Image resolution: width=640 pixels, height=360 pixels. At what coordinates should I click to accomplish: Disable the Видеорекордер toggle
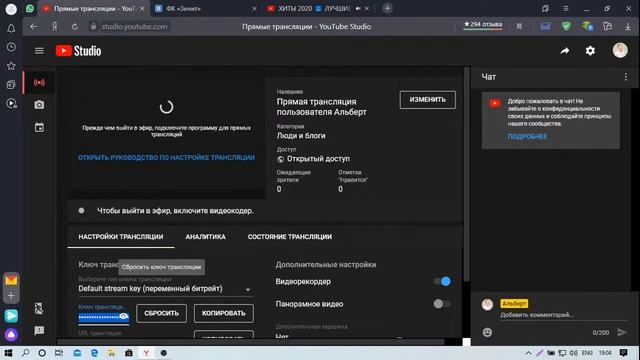[442, 281]
